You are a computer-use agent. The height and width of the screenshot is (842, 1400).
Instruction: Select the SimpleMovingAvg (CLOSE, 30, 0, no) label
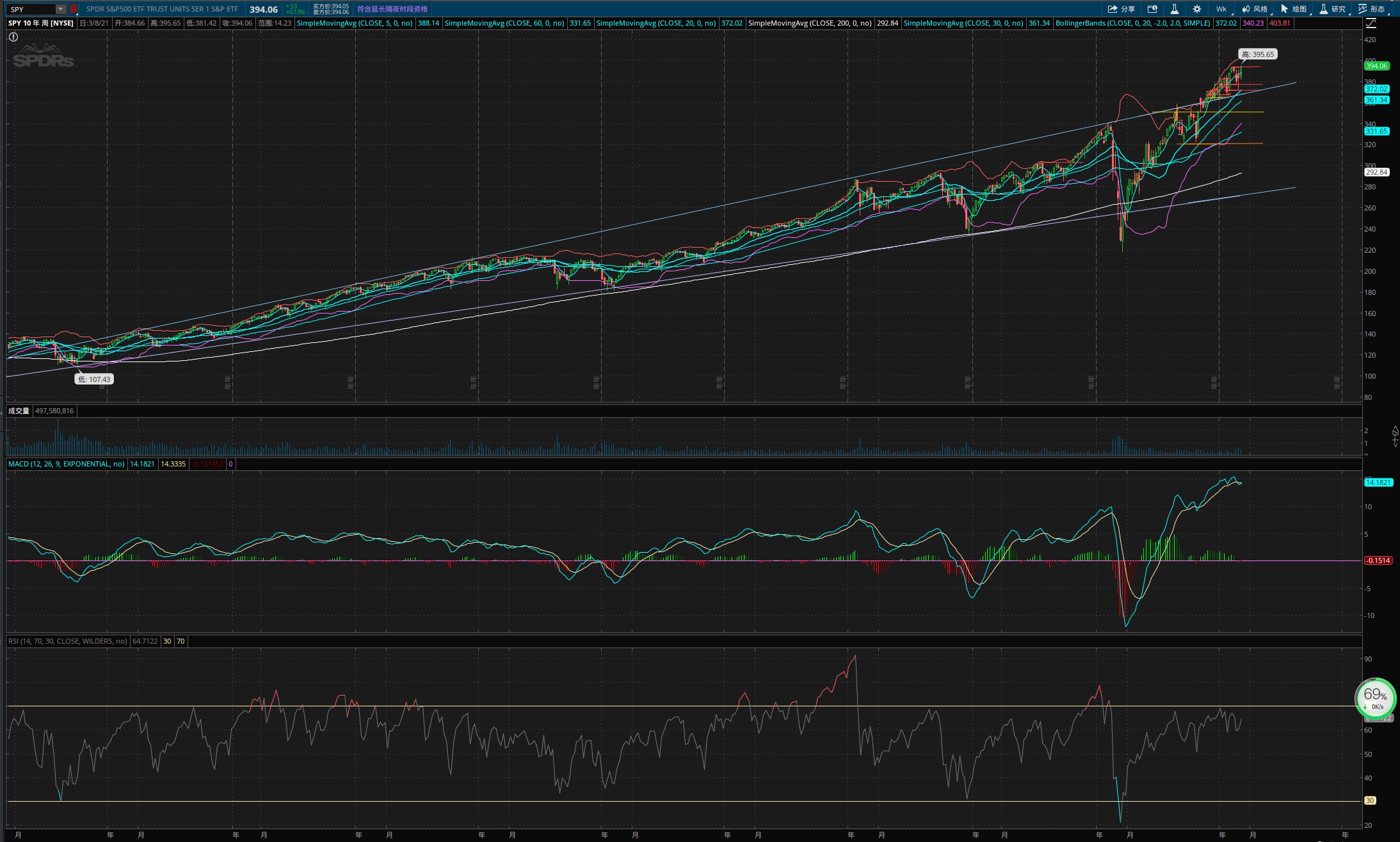coord(963,23)
